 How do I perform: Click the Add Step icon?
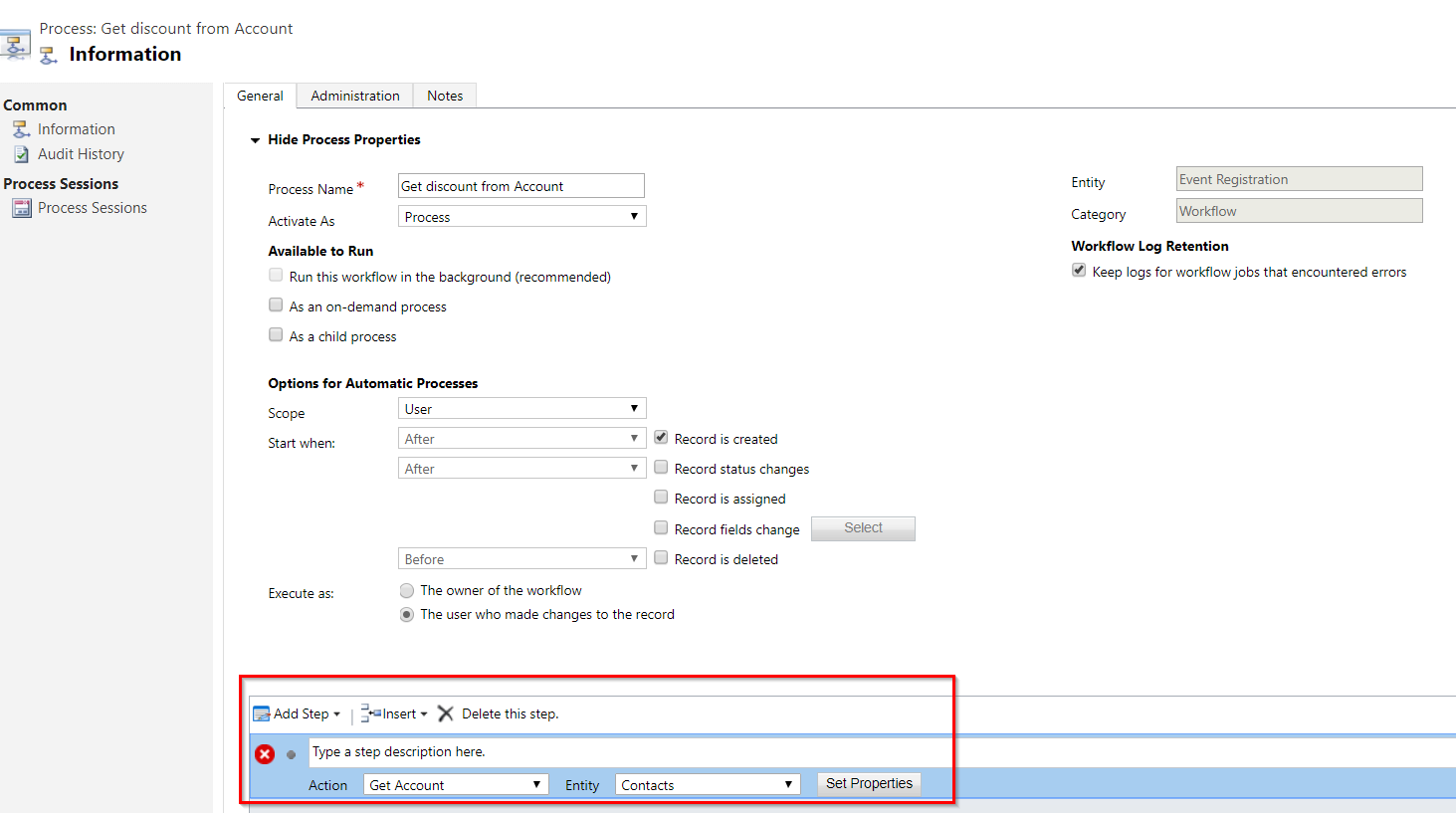262,713
